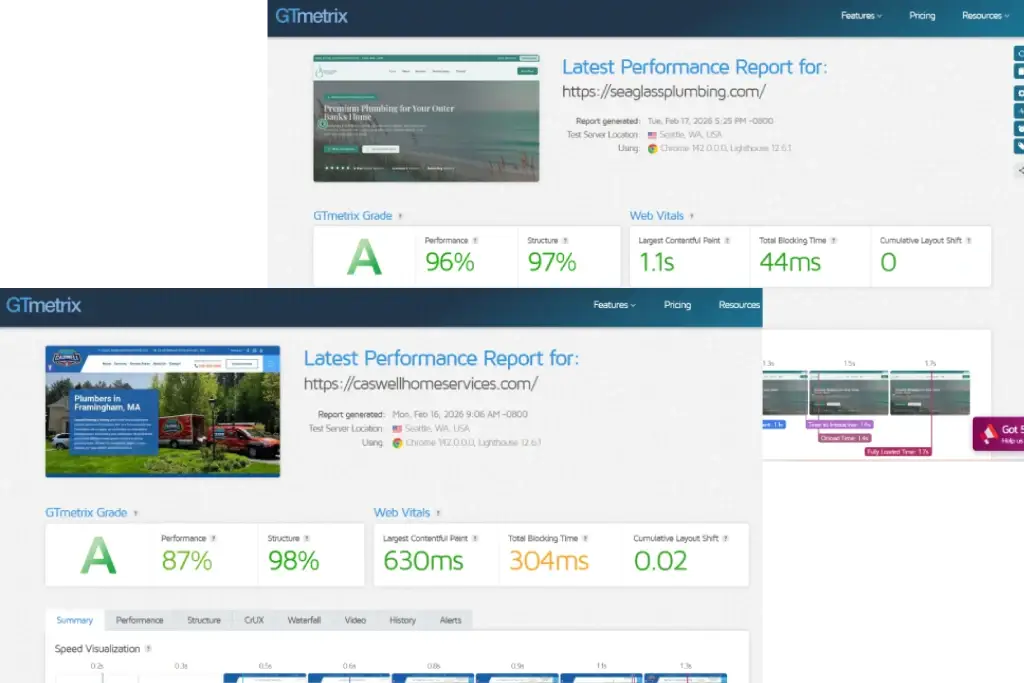Open the CrUX tab
1024x683 pixels.
tap(254, 620)
